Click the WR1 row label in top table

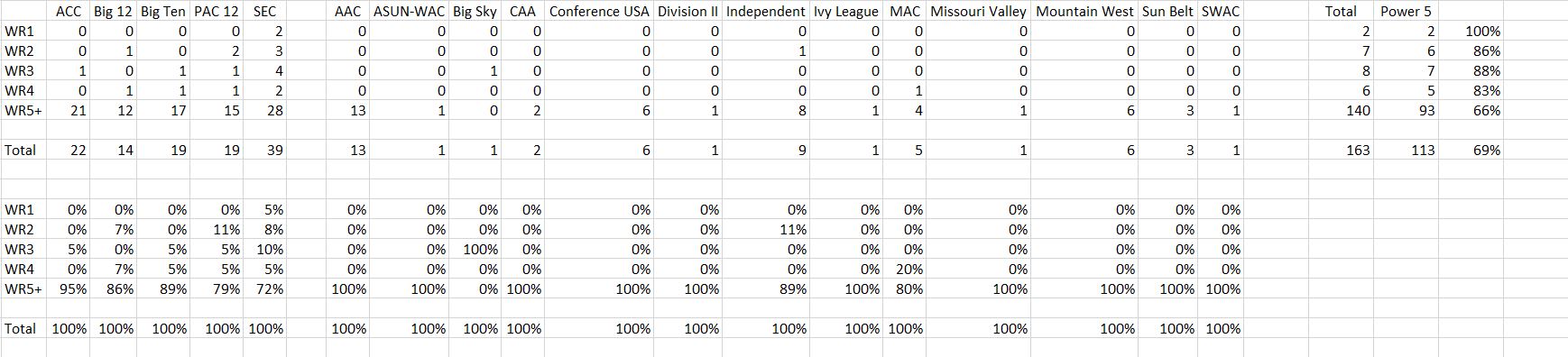click(19, 32)
